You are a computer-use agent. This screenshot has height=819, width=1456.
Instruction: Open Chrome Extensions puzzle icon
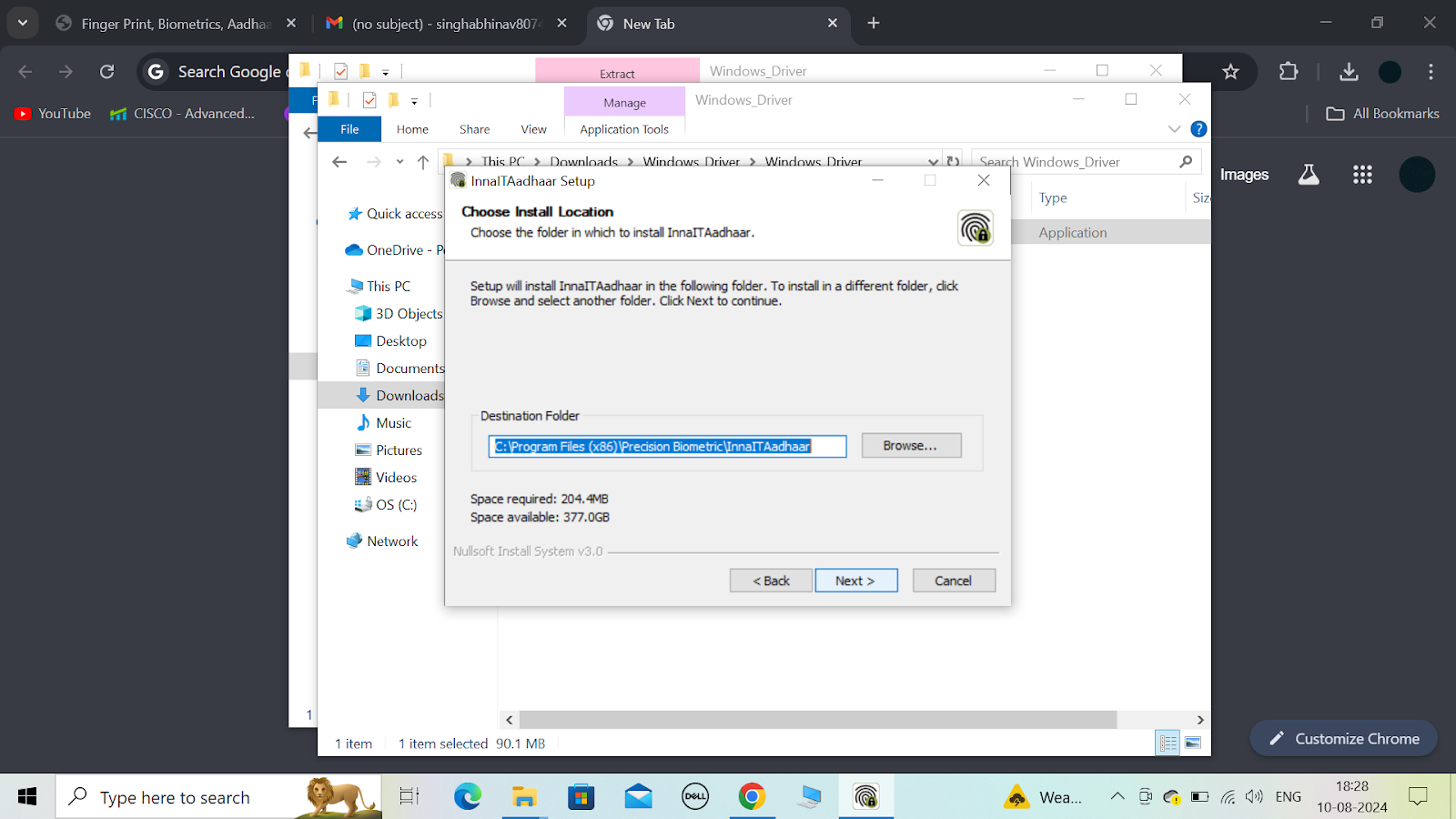tap(1289, 71)
